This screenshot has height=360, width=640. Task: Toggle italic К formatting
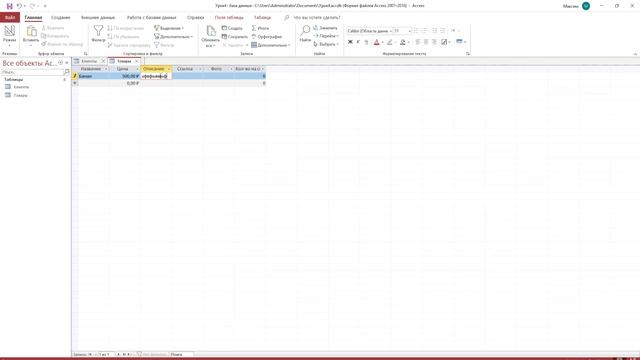[358, 42]
